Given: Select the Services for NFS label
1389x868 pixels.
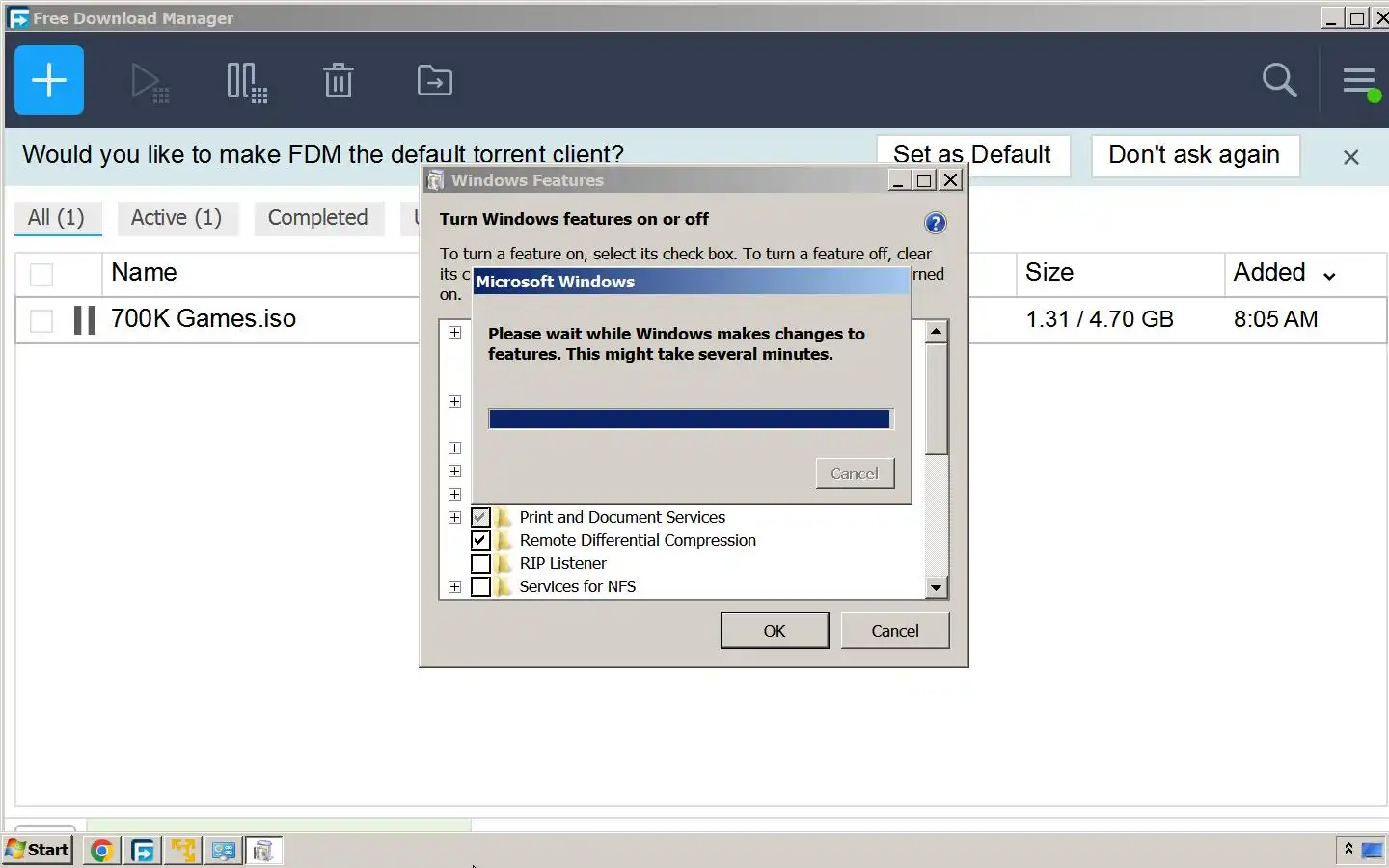Looking at the screenshot, I should (578, 587).
